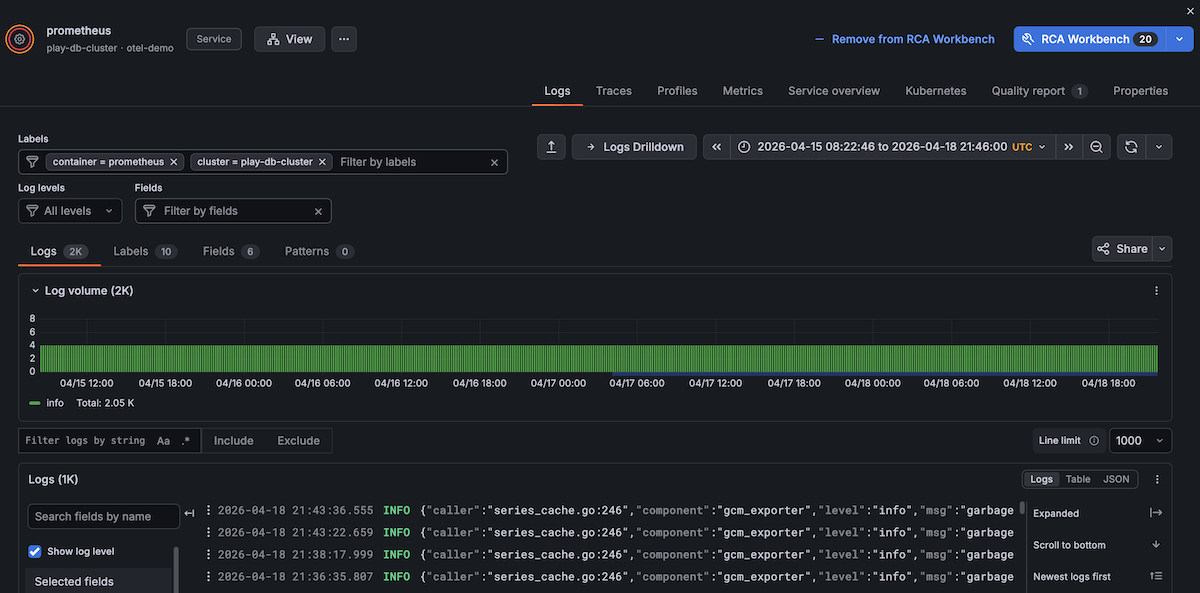Open Logs Drilldown
Screen dimensions: 1200x593
[634, 147]
